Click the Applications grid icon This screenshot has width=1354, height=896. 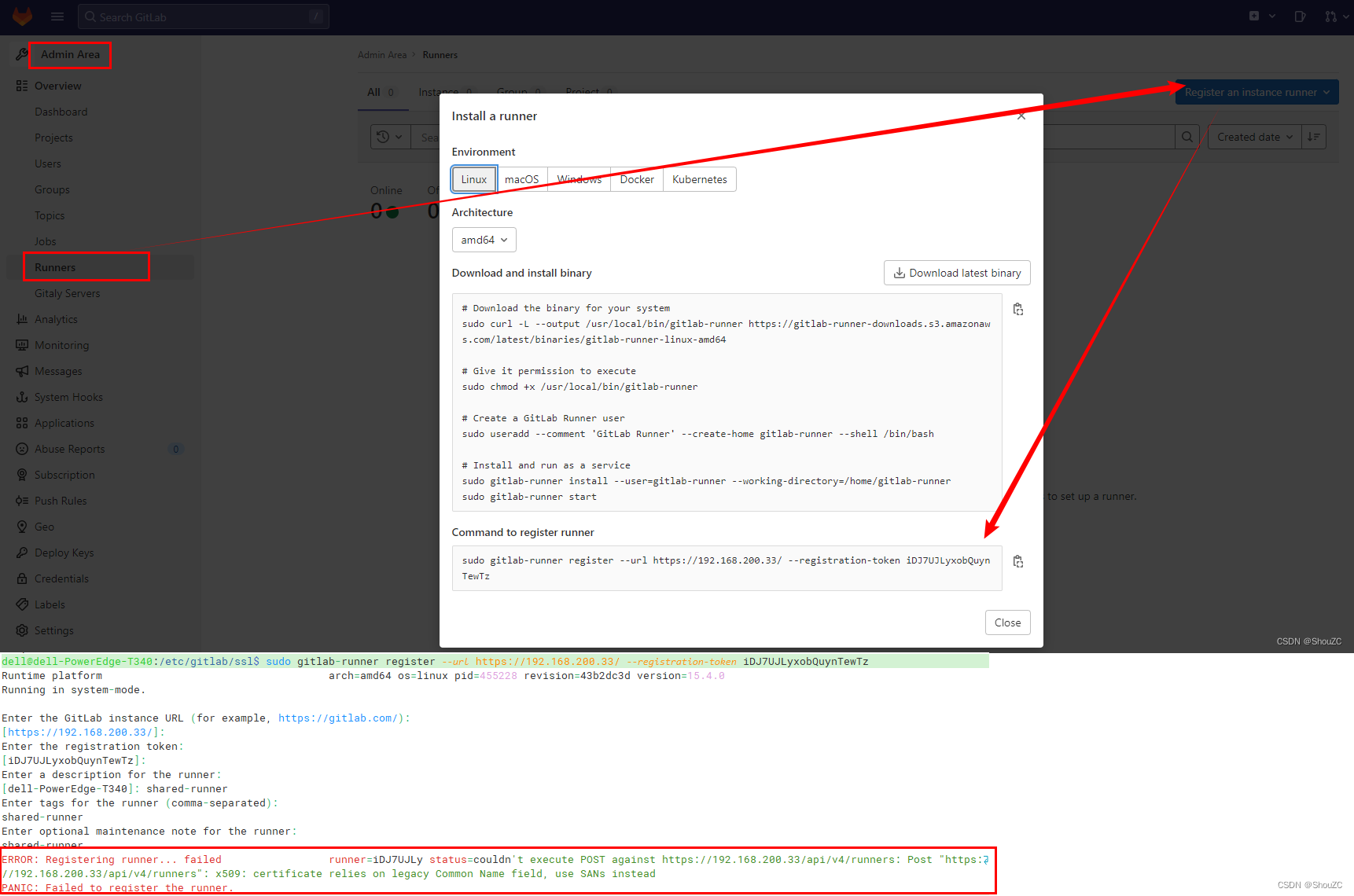click(x=22, y=423)
